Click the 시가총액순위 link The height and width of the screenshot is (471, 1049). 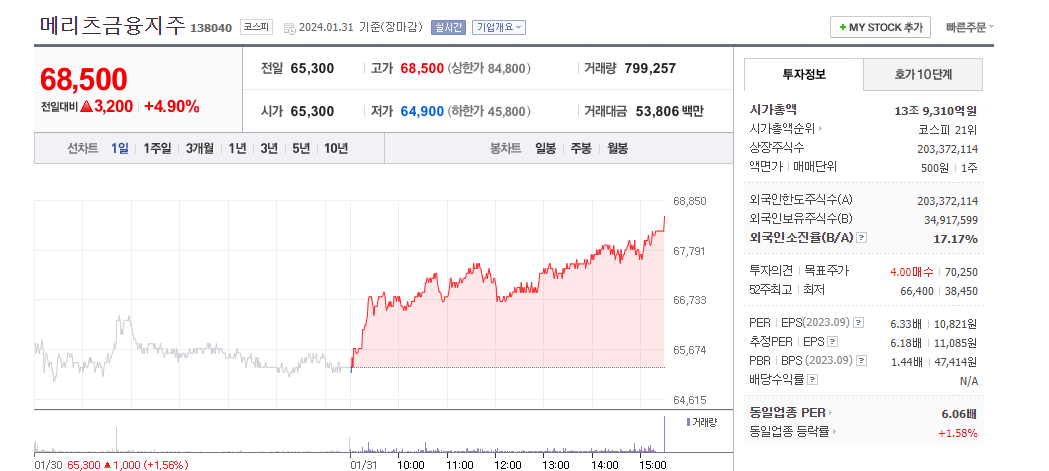pos(783,128)
